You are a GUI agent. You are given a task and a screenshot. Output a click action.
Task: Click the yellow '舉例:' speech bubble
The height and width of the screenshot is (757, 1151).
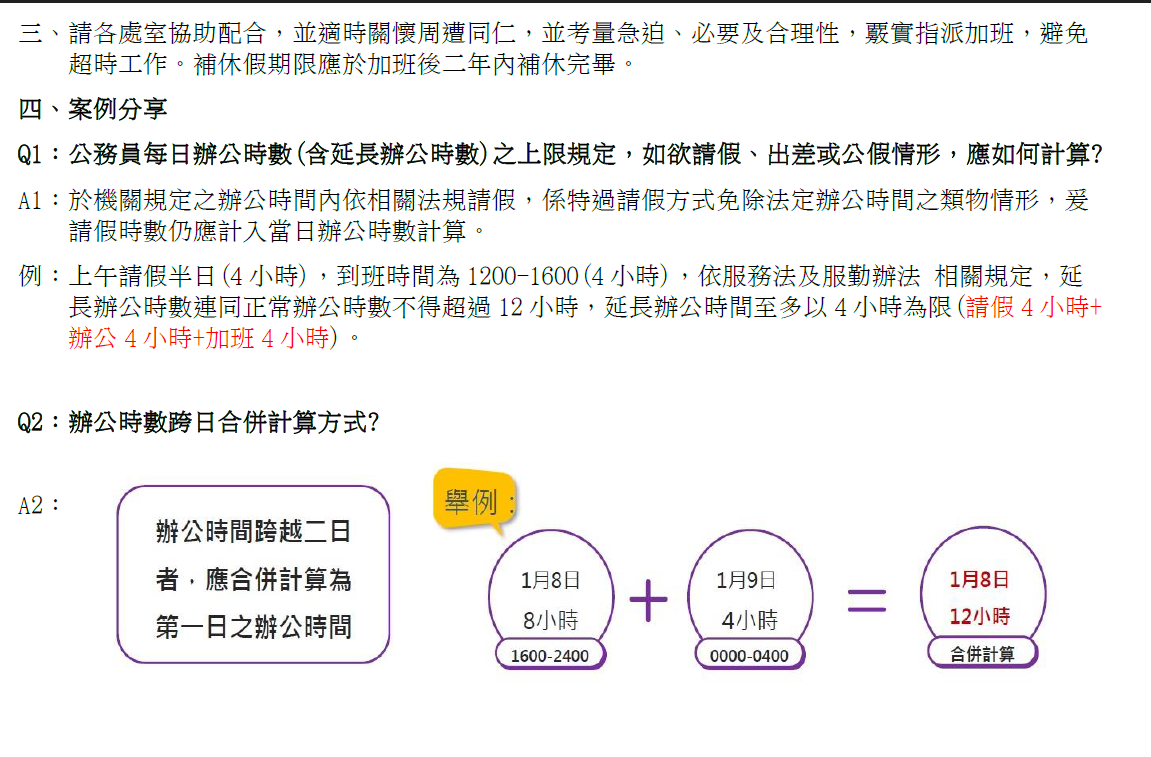[476, 501]
